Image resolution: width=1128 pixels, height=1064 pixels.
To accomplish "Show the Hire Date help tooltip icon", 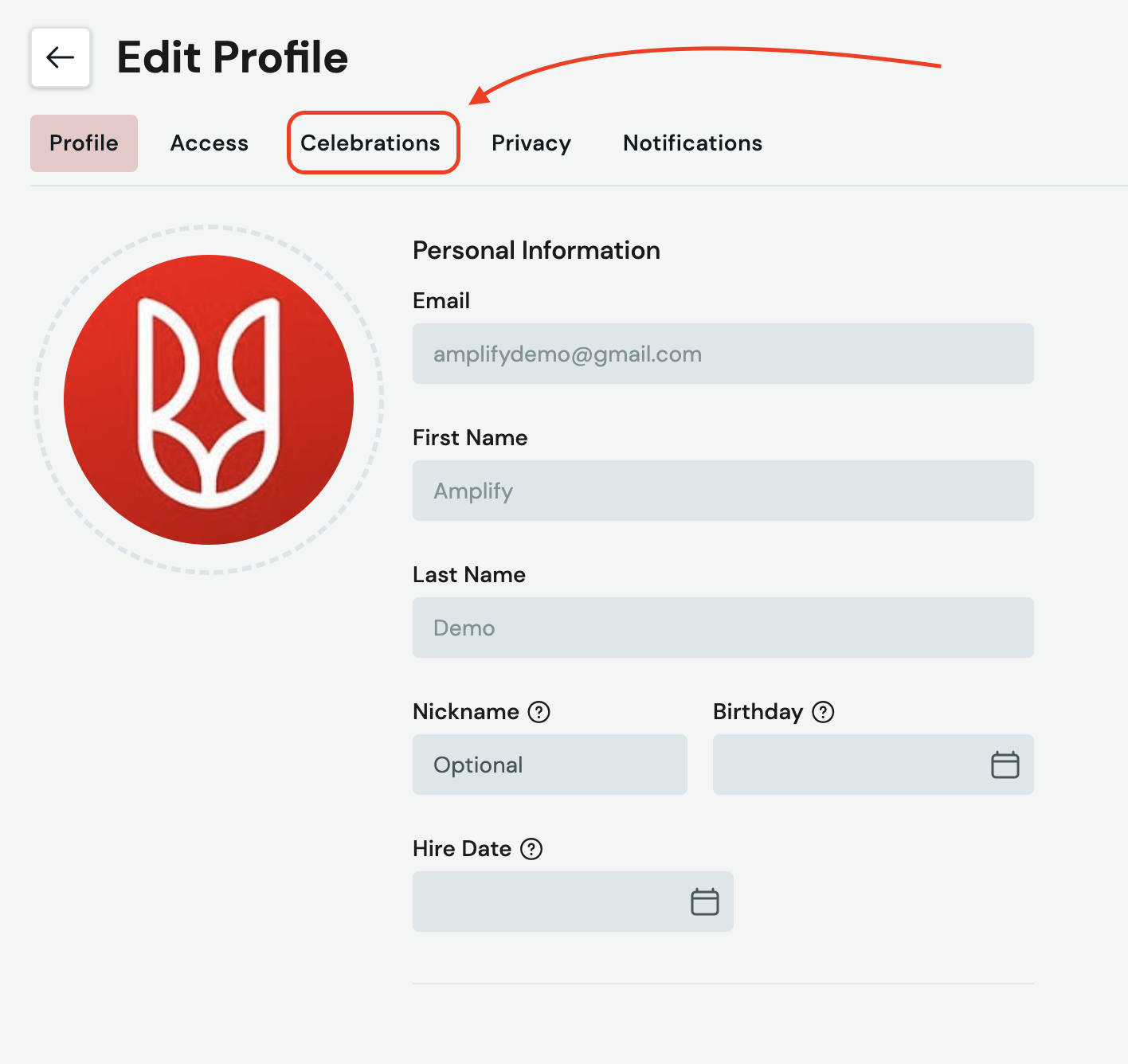I will click(531, 849).
